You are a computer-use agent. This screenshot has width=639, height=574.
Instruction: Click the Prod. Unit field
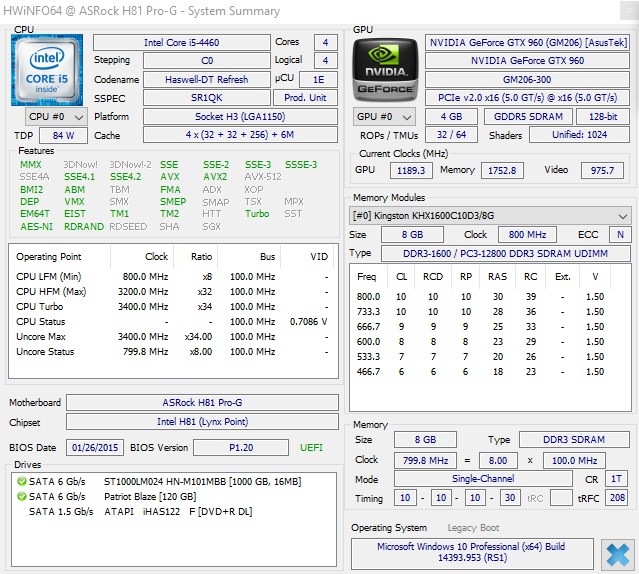point(305,98)
